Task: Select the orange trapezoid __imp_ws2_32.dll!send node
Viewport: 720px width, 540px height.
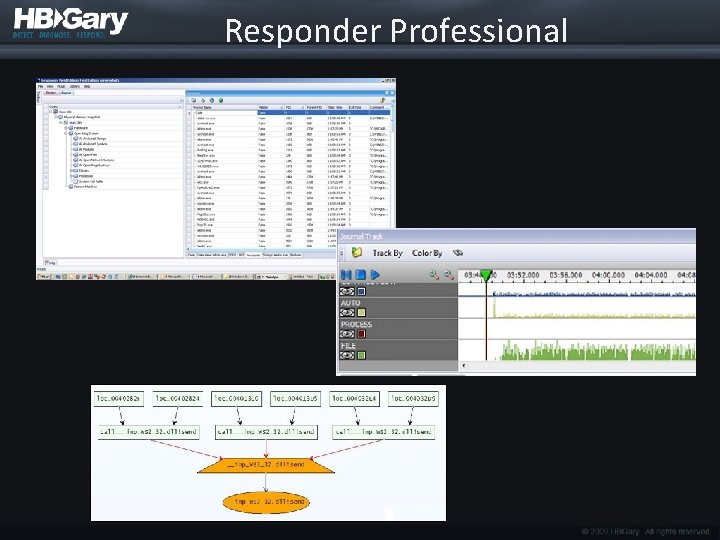Action: 266,465
